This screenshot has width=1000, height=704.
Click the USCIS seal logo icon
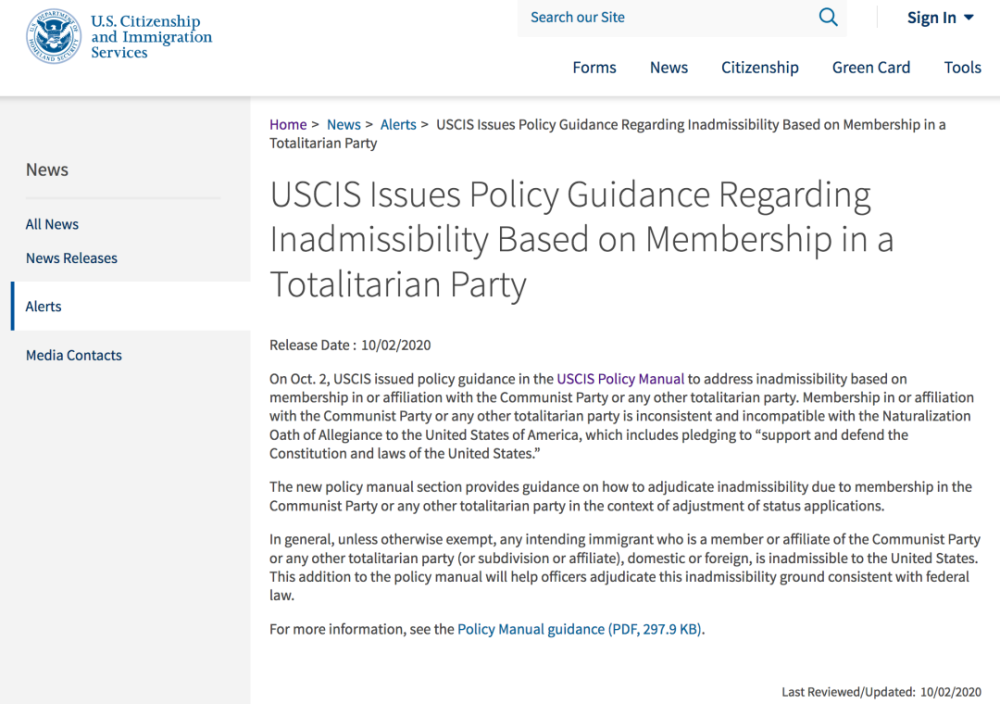[x=52, y=36]
